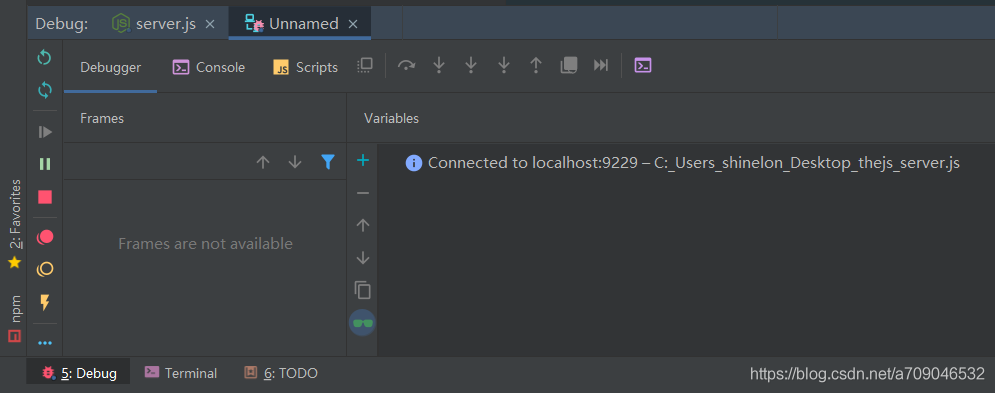Screen dimensions: 995x393
Task: Pause the running program
Action: click(x=44, y=164)
